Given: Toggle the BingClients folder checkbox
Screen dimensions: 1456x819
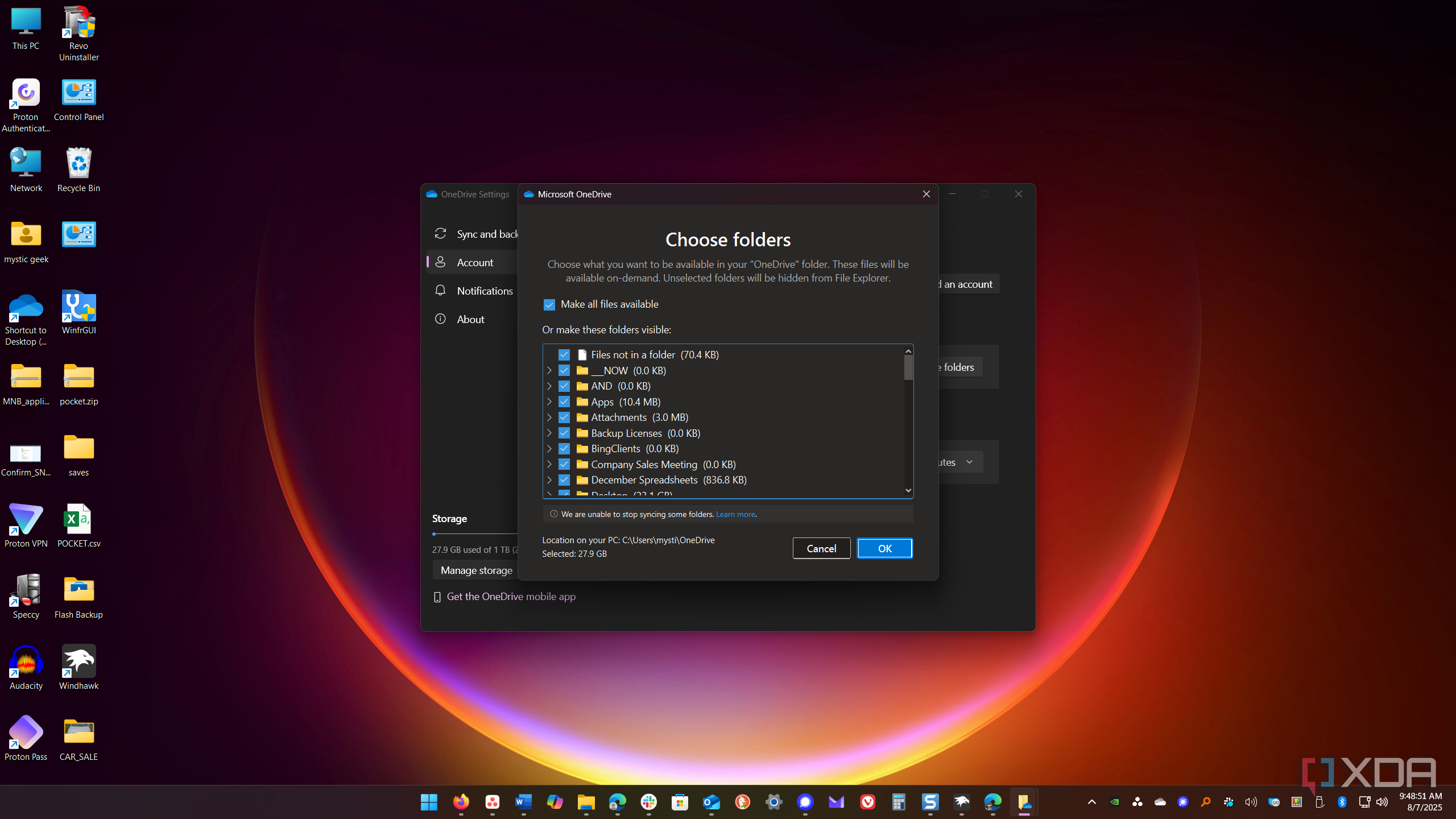Looking at the screenshot, I should 564,449.
